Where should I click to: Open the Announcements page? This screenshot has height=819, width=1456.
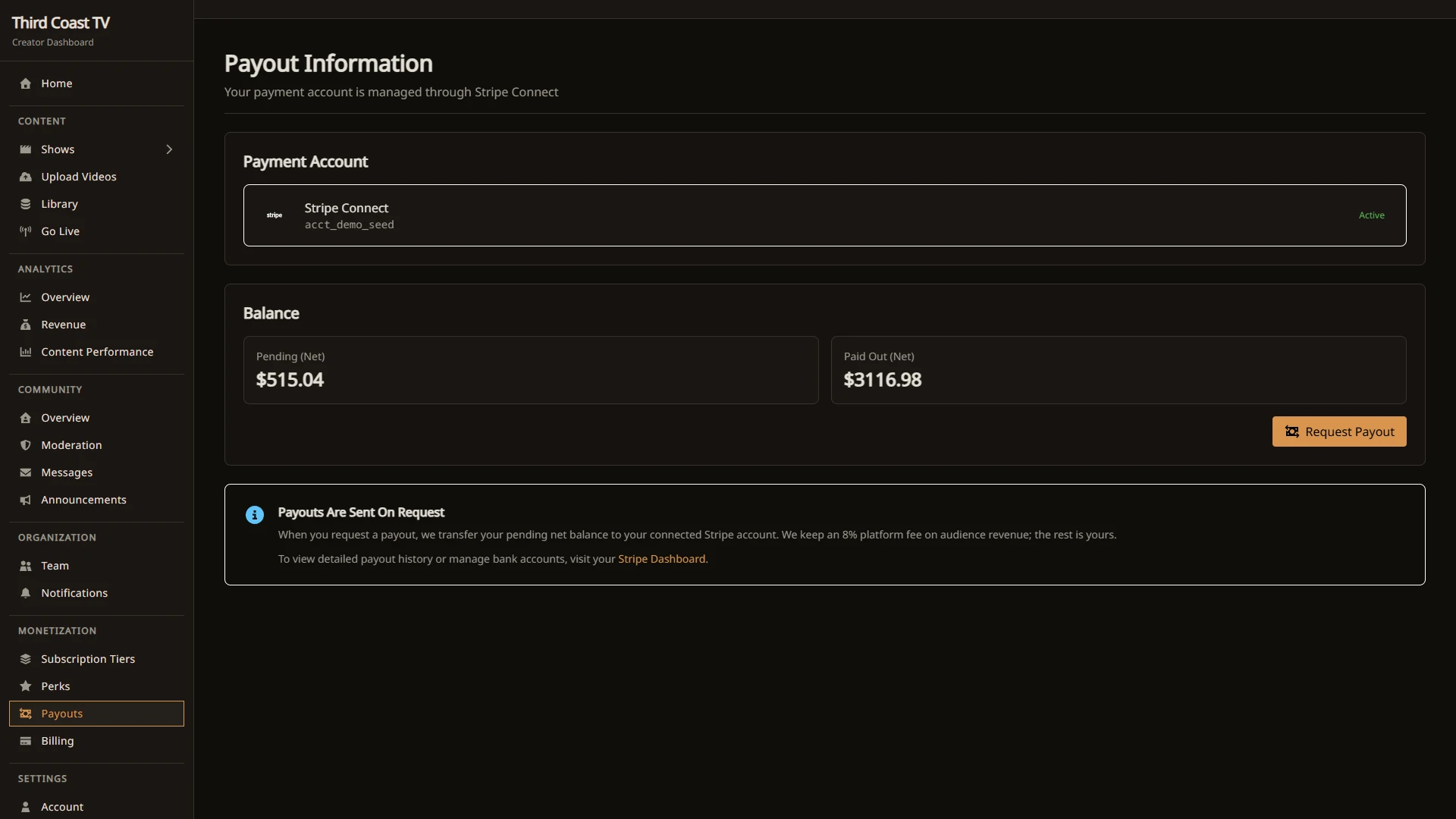pyautogui.click(x=96, y=500)
